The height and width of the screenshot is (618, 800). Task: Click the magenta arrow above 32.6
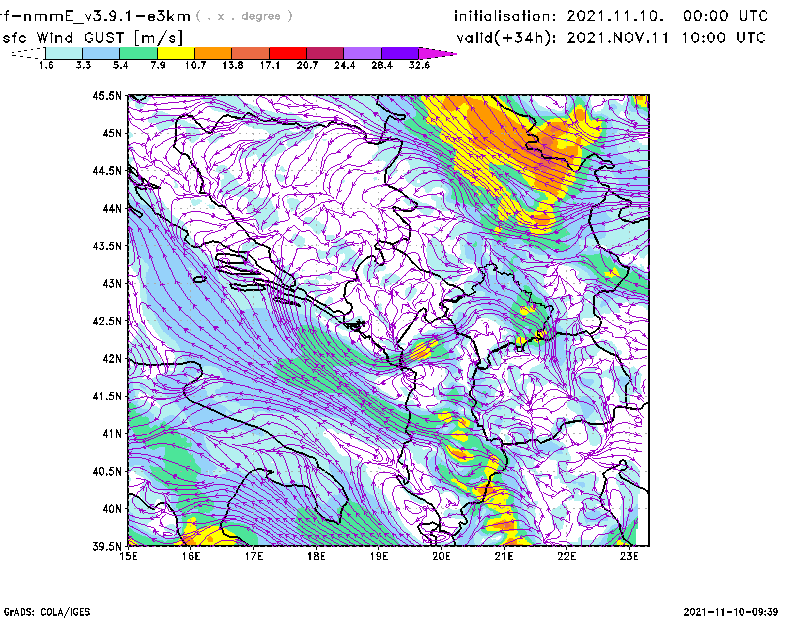437,53
